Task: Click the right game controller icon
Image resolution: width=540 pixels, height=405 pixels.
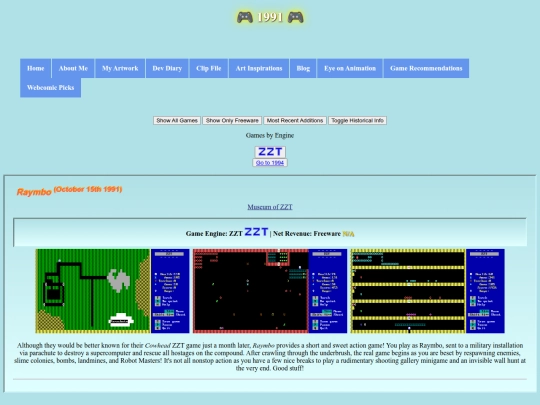Action: [295, 17]
